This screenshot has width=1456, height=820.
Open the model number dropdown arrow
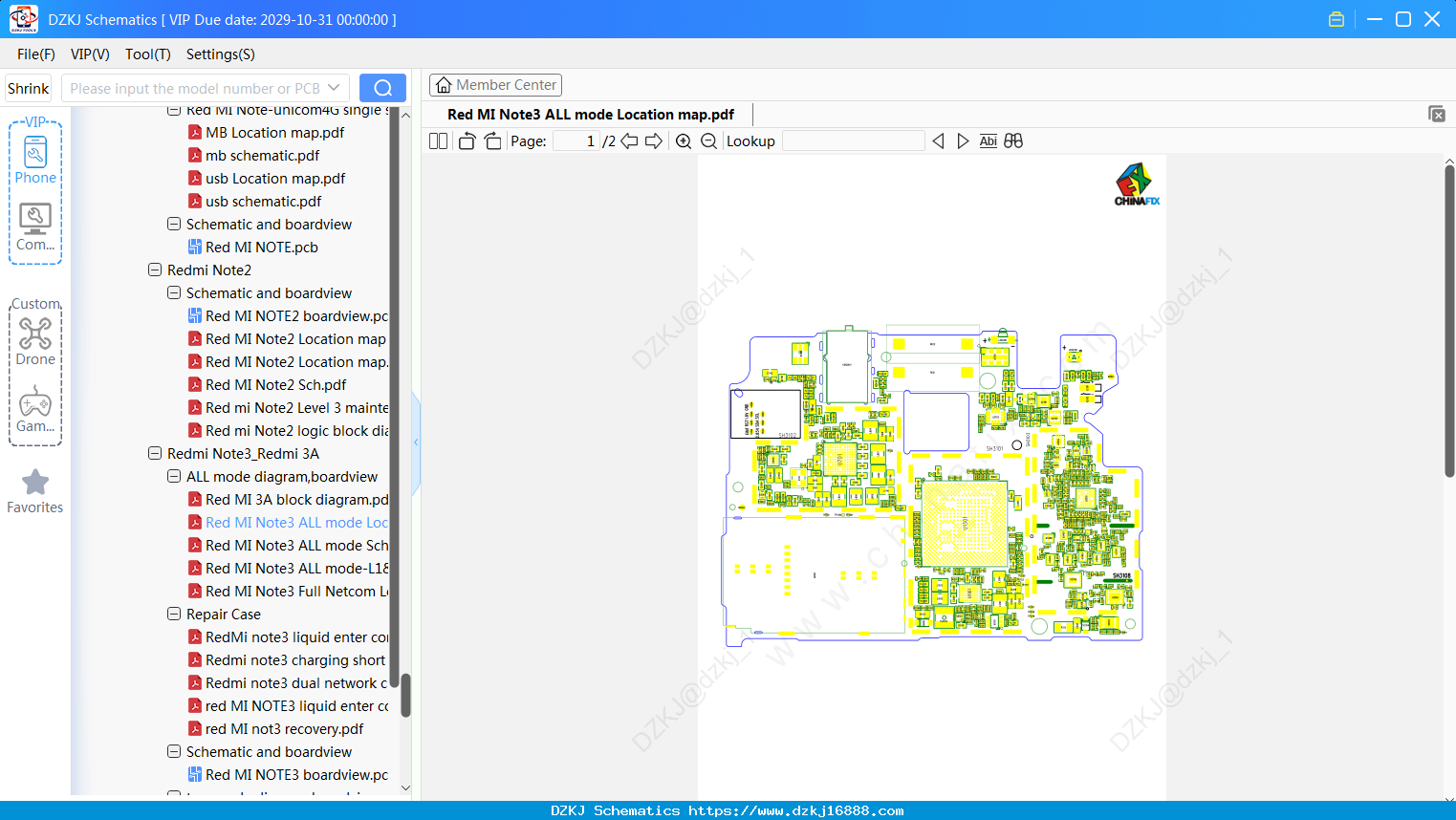(334, 88)
